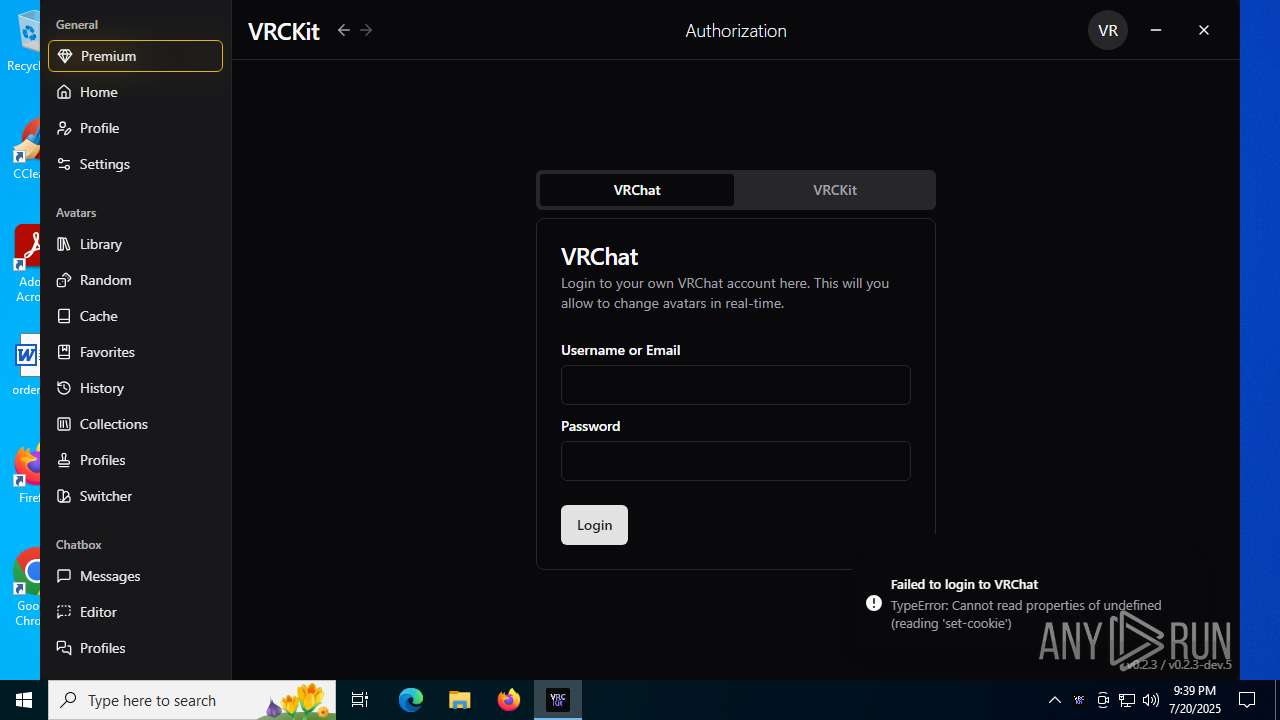Screen dimensions: 1280x720
Task: Open the avatar Library
Action: point(135,244)
